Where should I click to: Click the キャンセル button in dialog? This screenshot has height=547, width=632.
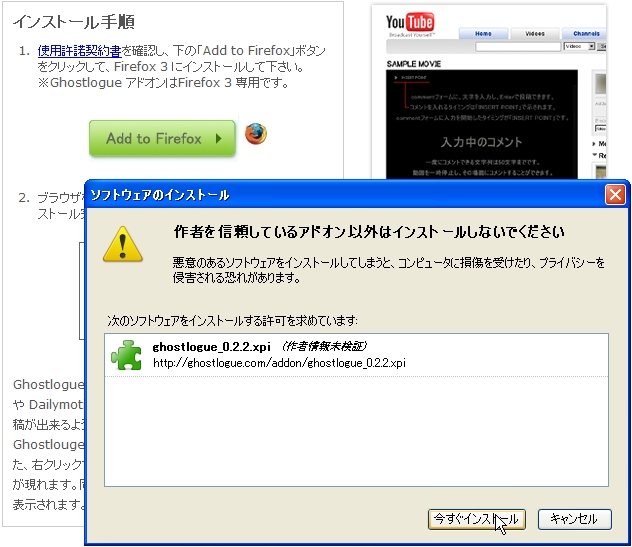574,519
